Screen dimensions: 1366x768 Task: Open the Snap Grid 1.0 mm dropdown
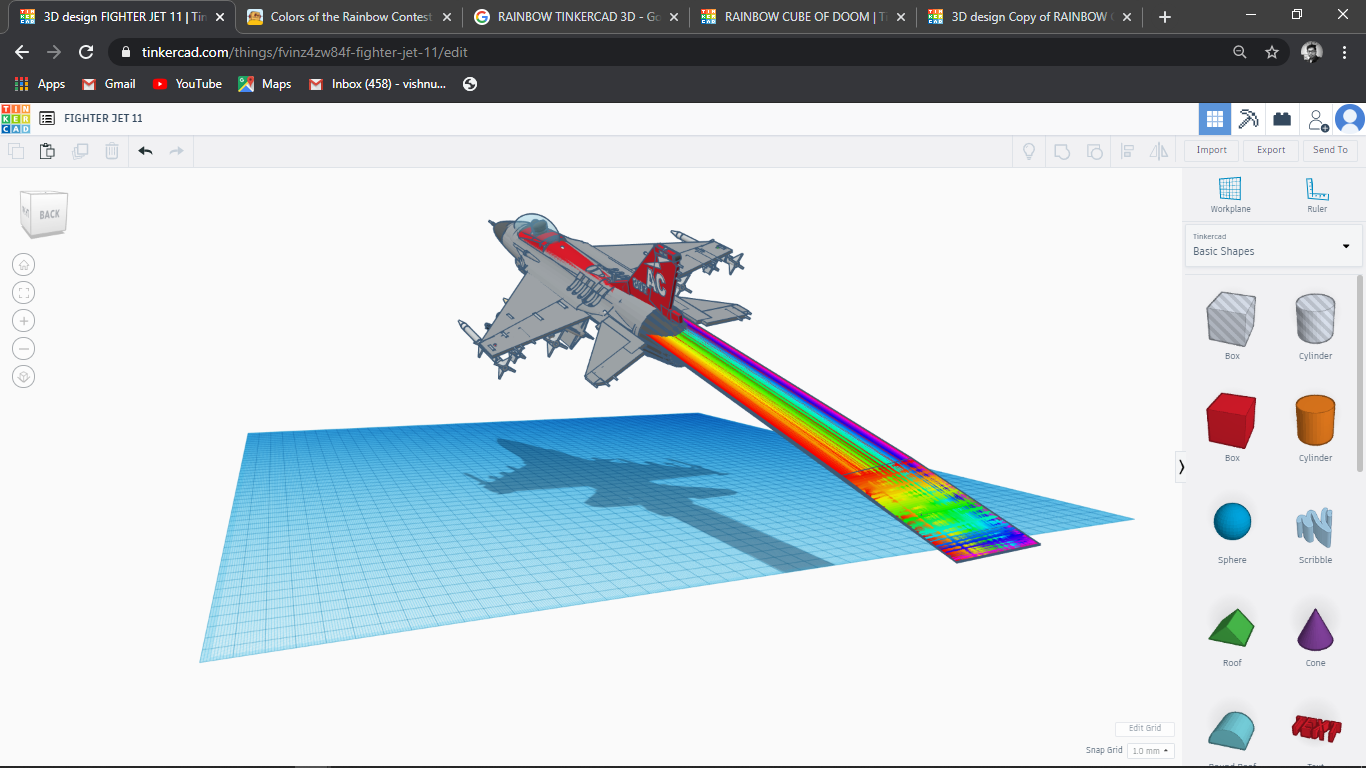[x=1150, y=750]
